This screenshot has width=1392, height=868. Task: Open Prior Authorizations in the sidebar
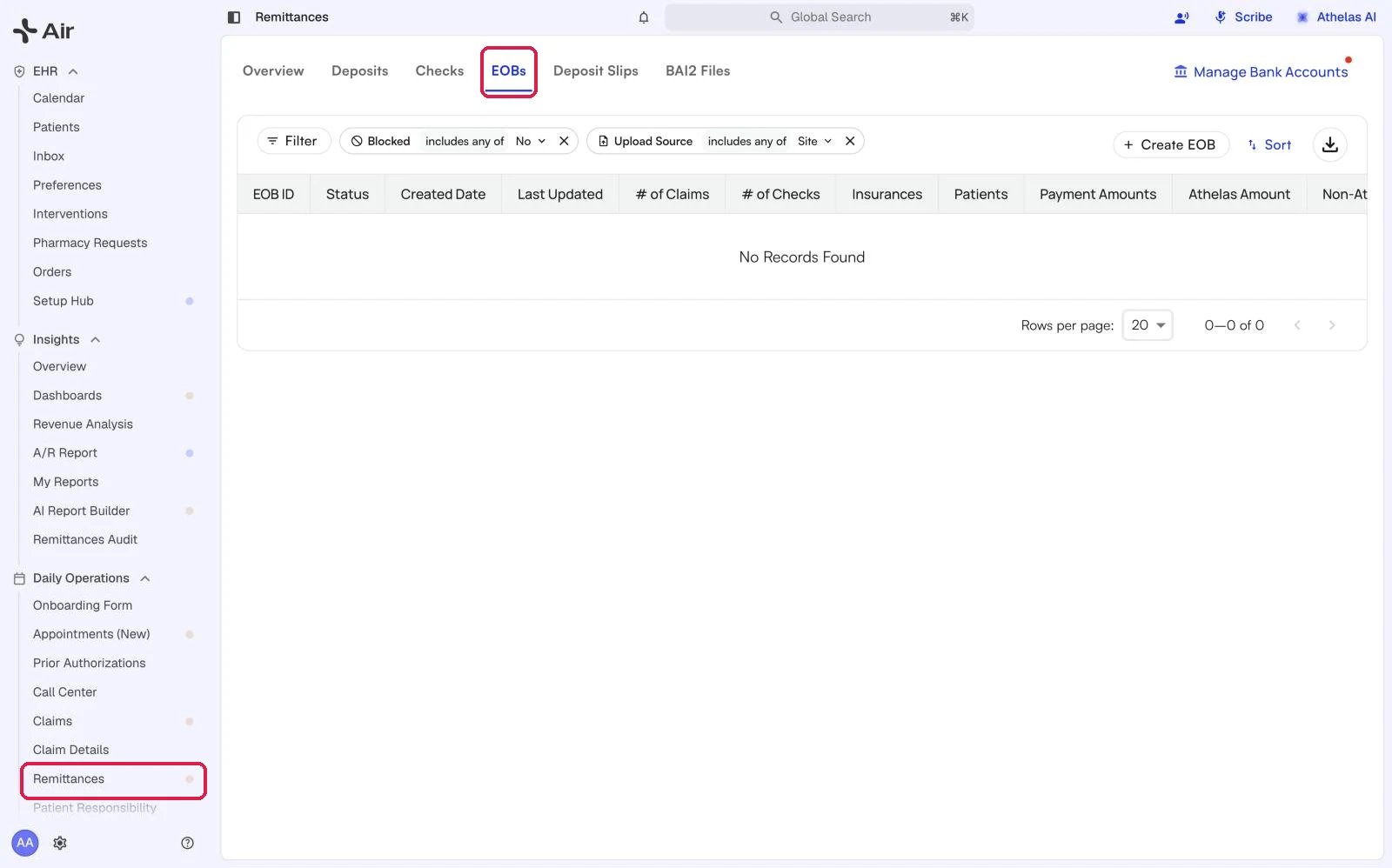pos(90,664)
